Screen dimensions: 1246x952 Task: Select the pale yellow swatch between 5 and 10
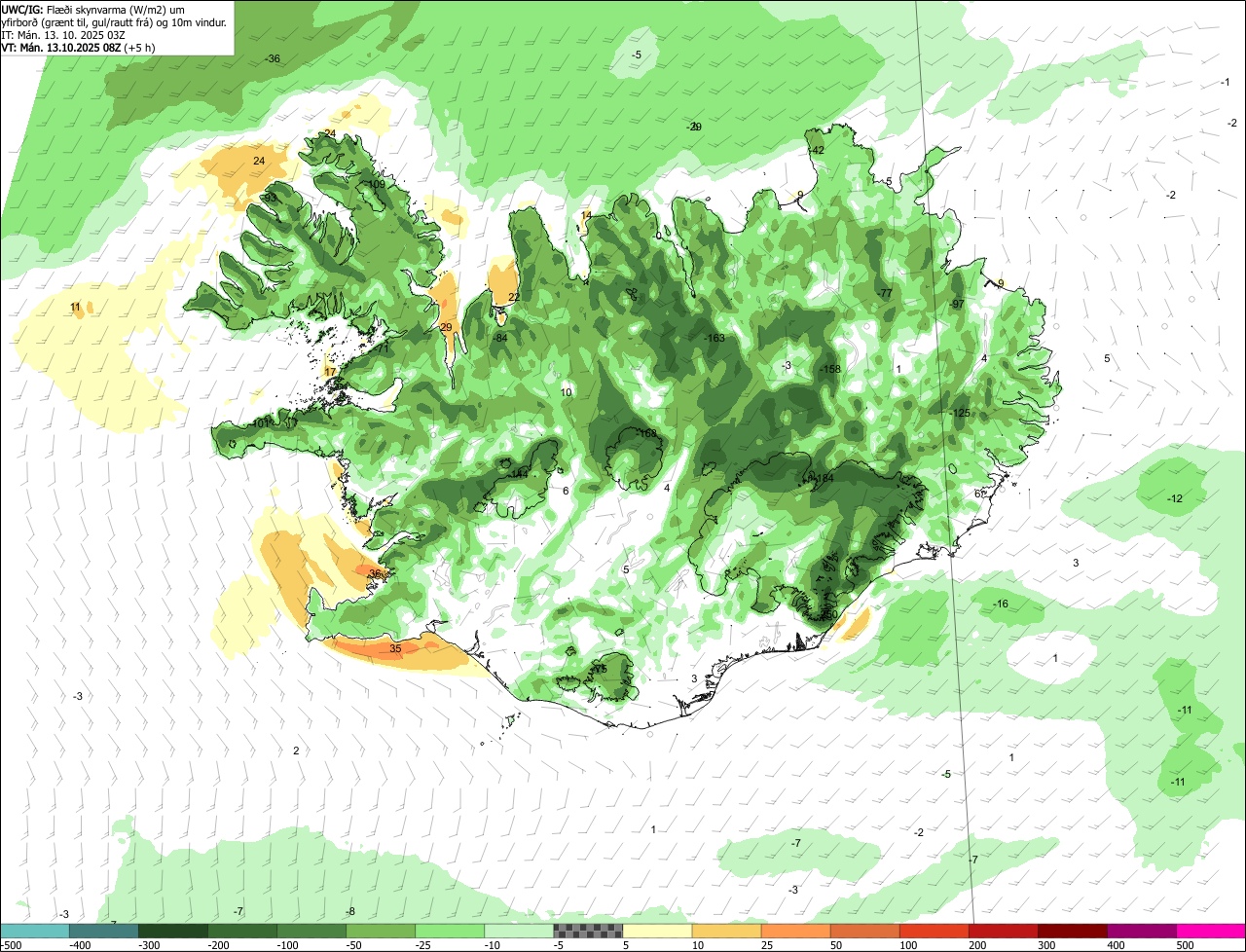[657, 931]
